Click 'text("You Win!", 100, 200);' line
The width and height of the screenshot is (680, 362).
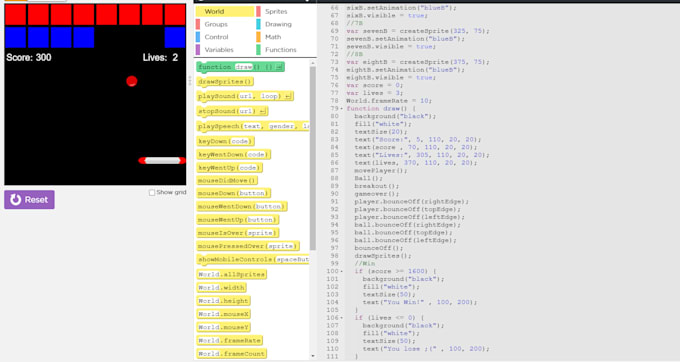pos(420,302)
